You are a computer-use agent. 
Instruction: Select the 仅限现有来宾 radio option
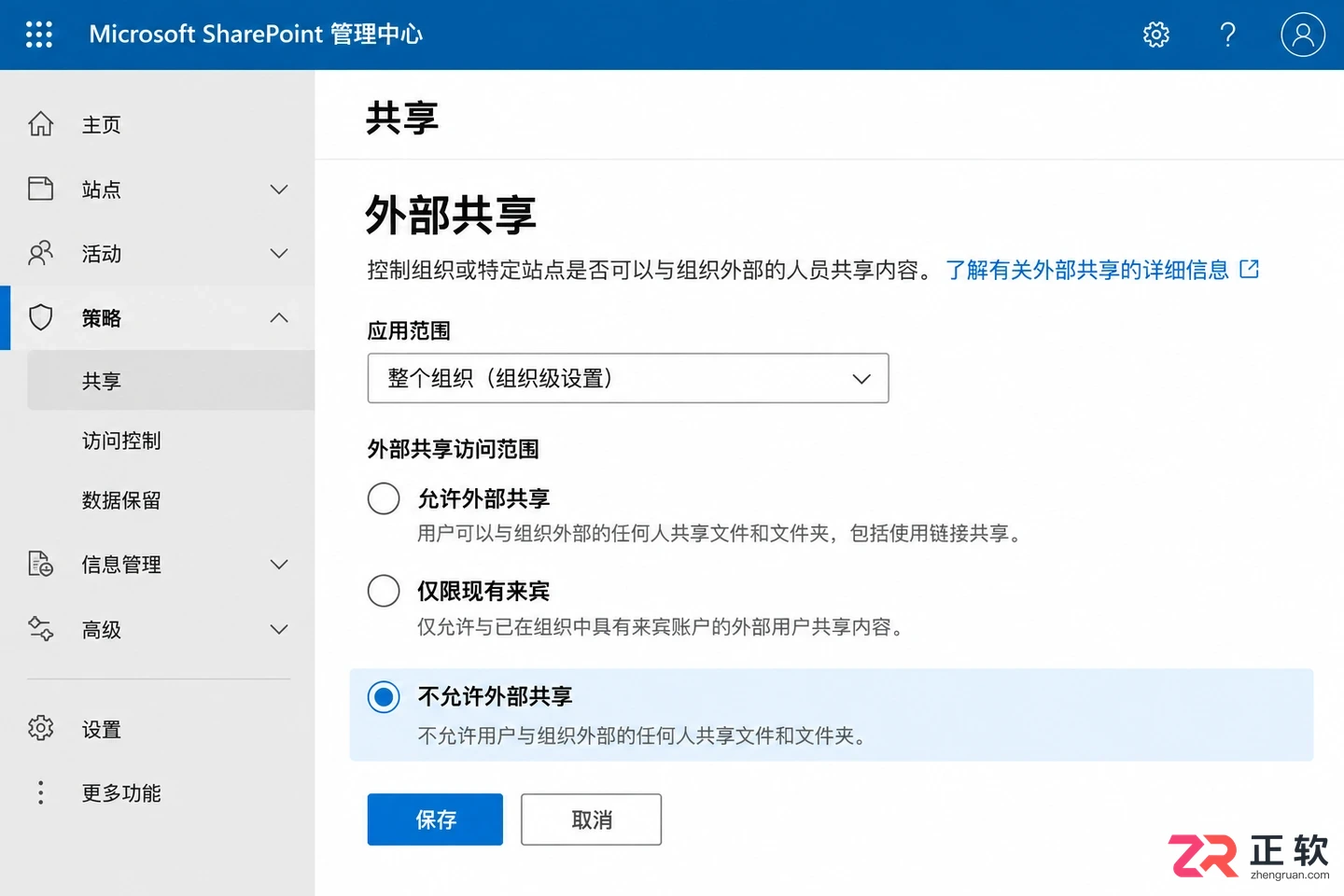(x=384, y=591)
